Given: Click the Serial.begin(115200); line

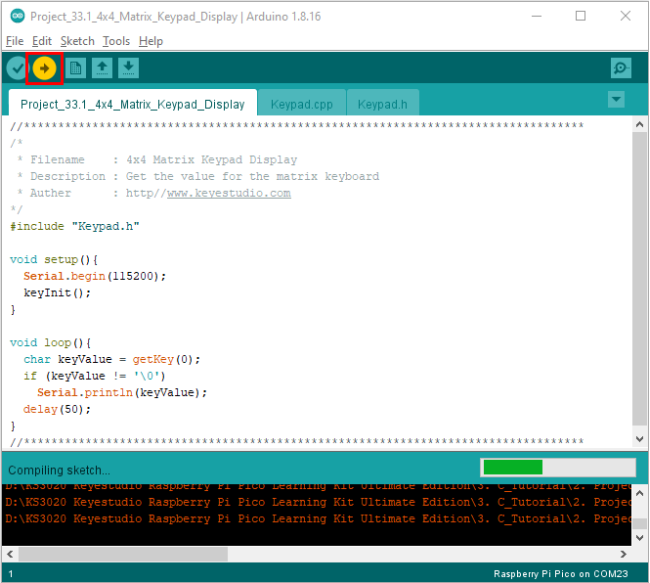Looking at the screenshot, I should tap(95, 276).
